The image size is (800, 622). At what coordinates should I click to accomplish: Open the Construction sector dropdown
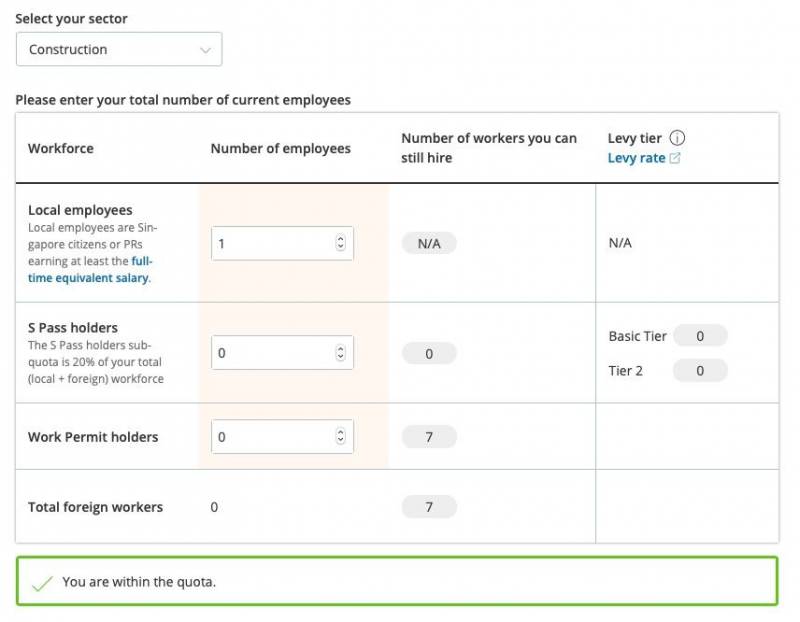[118, 49]
